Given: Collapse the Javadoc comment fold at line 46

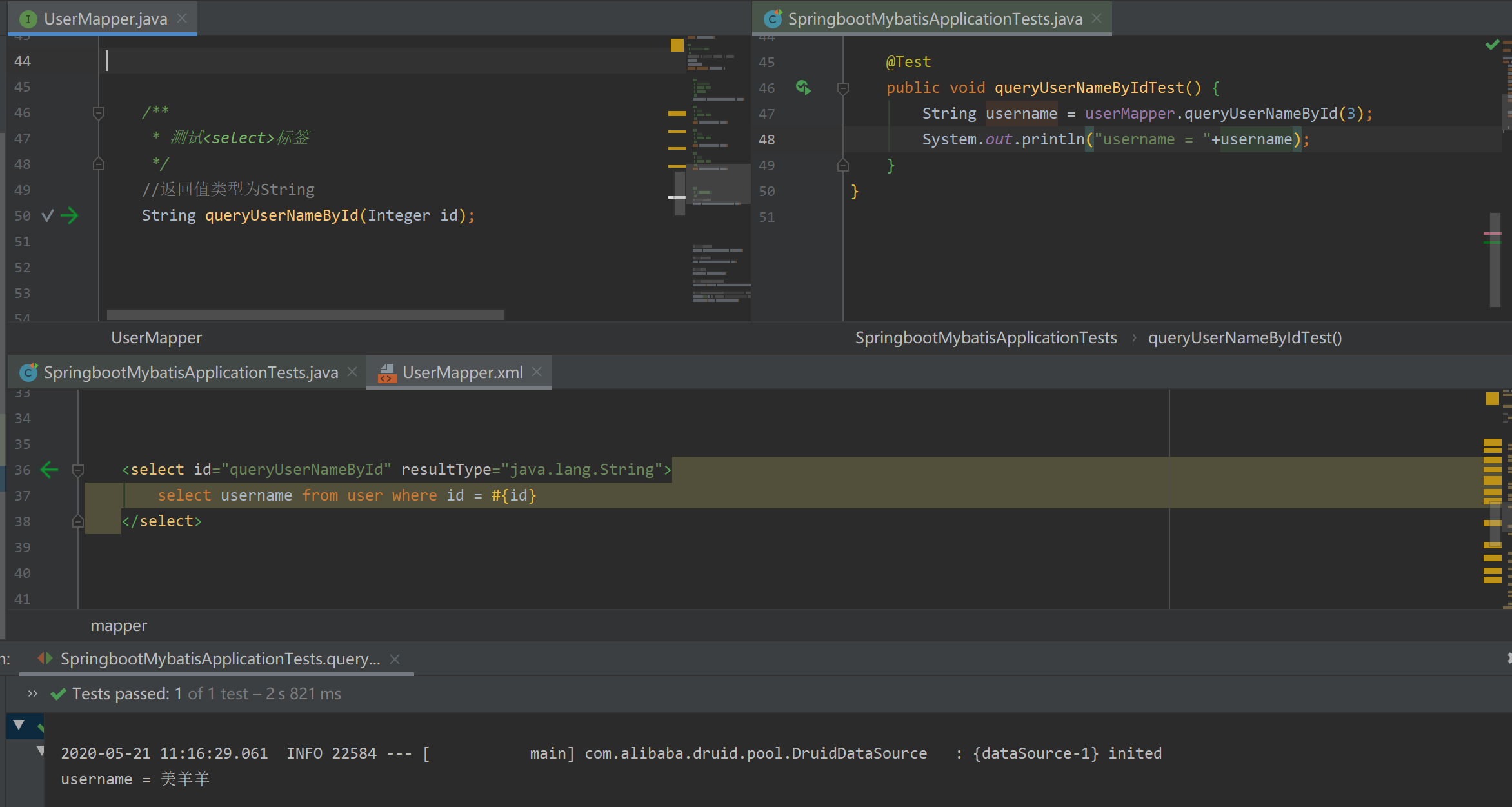Looking at the screenshot, I should [99, 113].
